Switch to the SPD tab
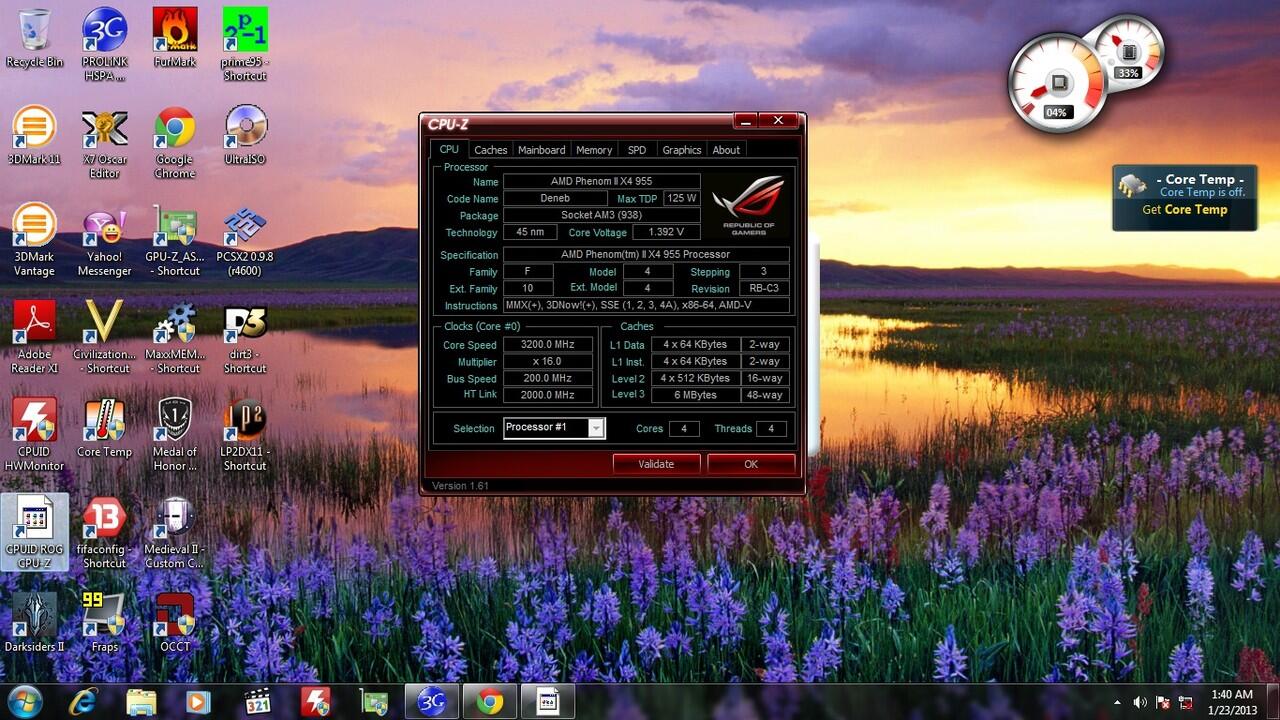Screen dimensions: 1280x720 pyautogui.click(x=637, y=150)
